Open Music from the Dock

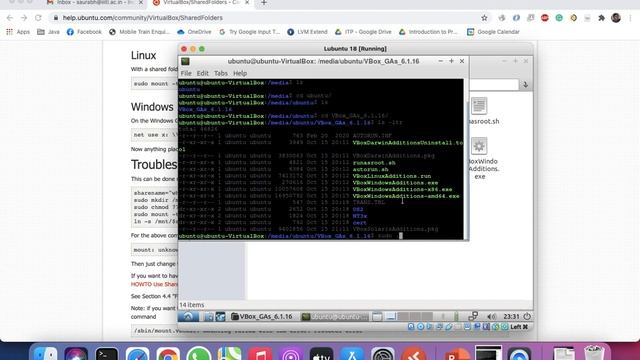pos(260,354)
